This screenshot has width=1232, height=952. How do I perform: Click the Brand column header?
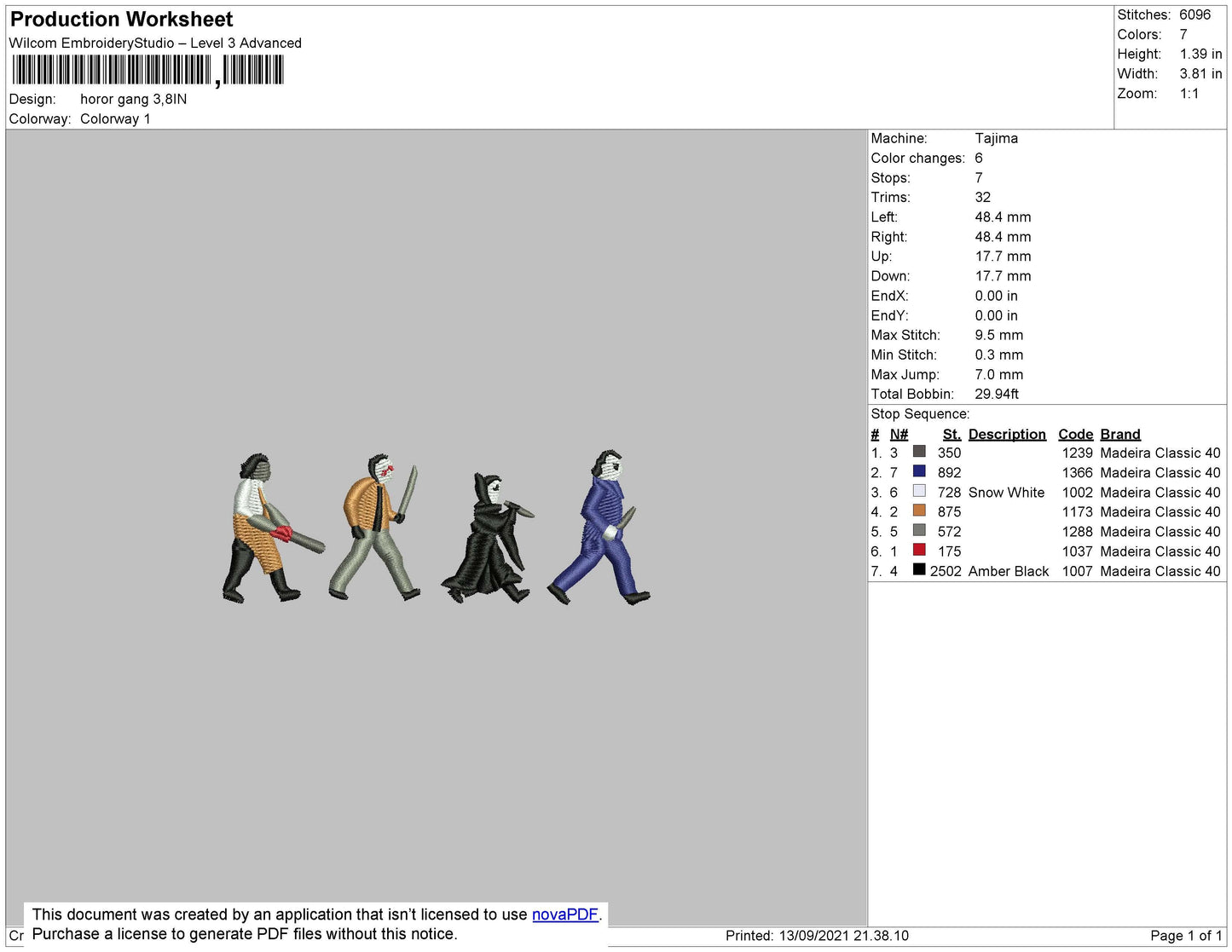pos(1120,434)
